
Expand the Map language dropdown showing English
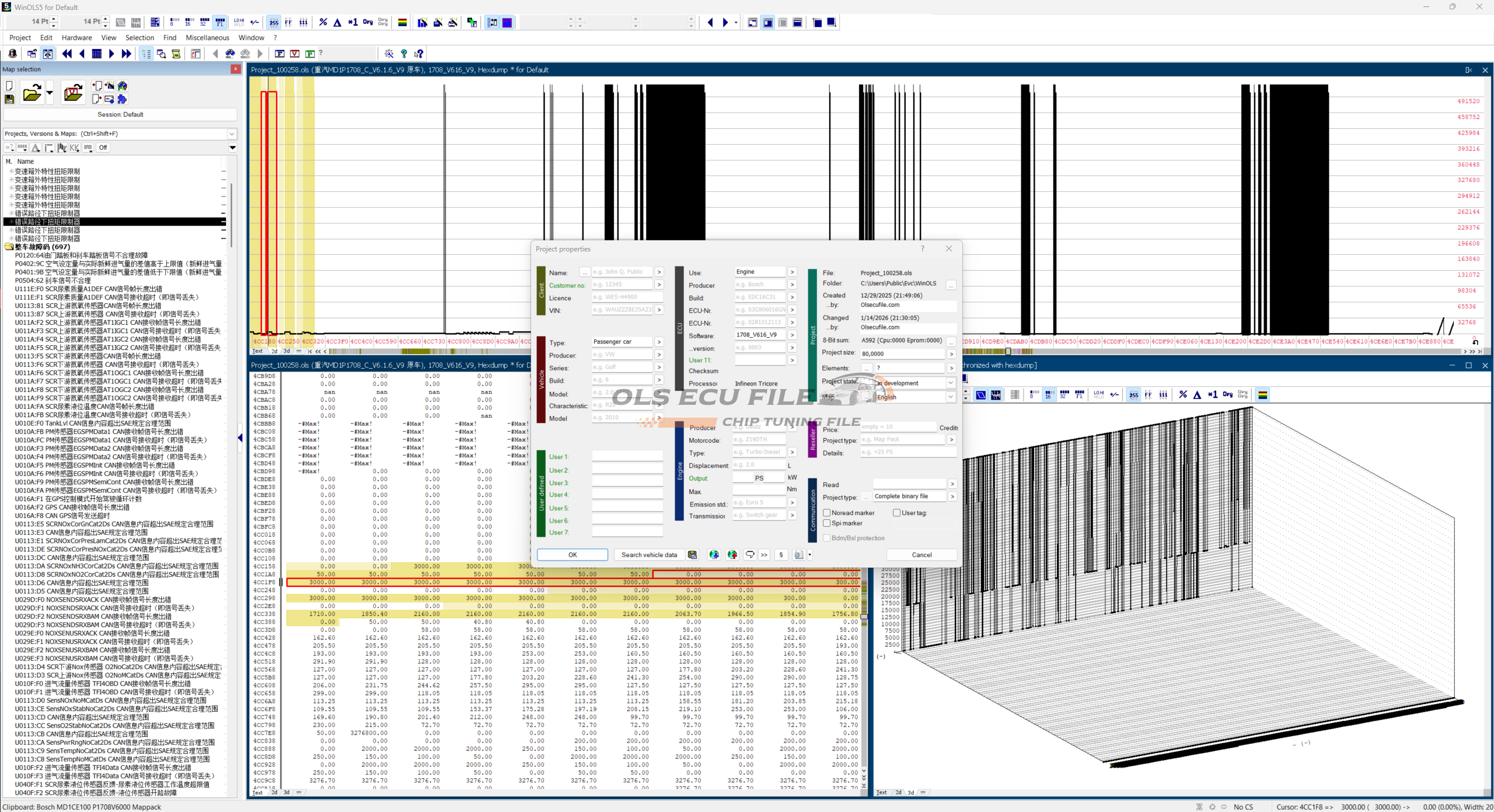(x=950, y=397)
